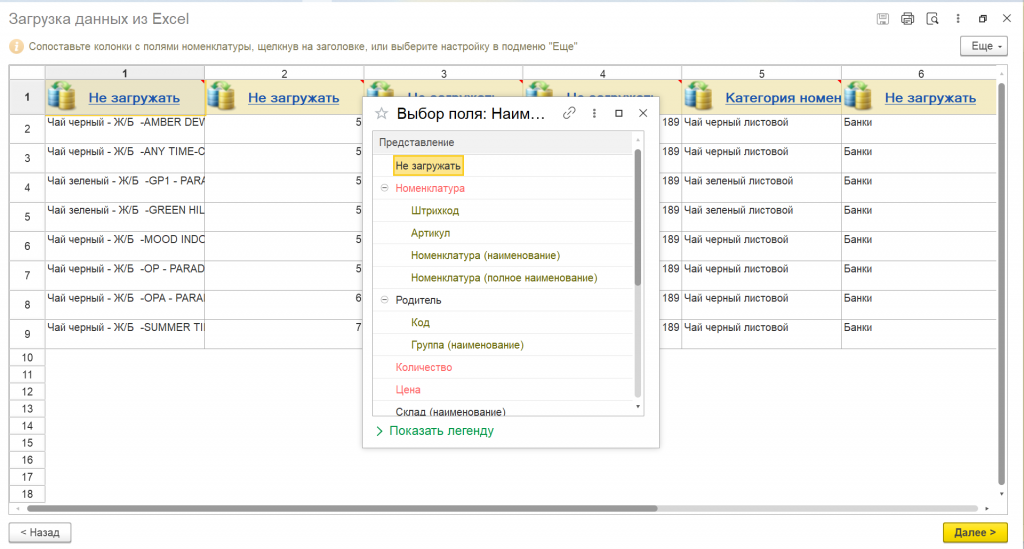Choose Номенклатура (полное наименование) field

[504, 277]
